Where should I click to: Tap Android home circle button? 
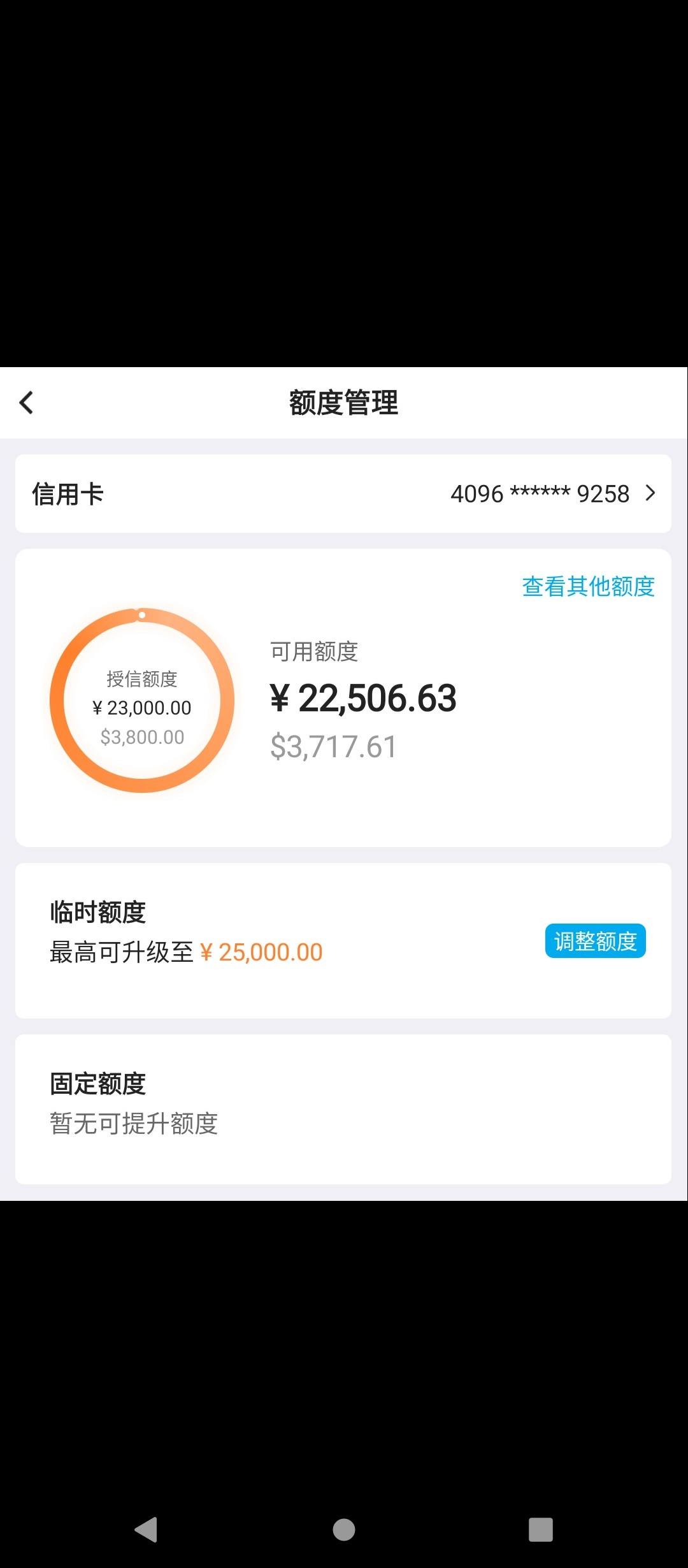344,1529
